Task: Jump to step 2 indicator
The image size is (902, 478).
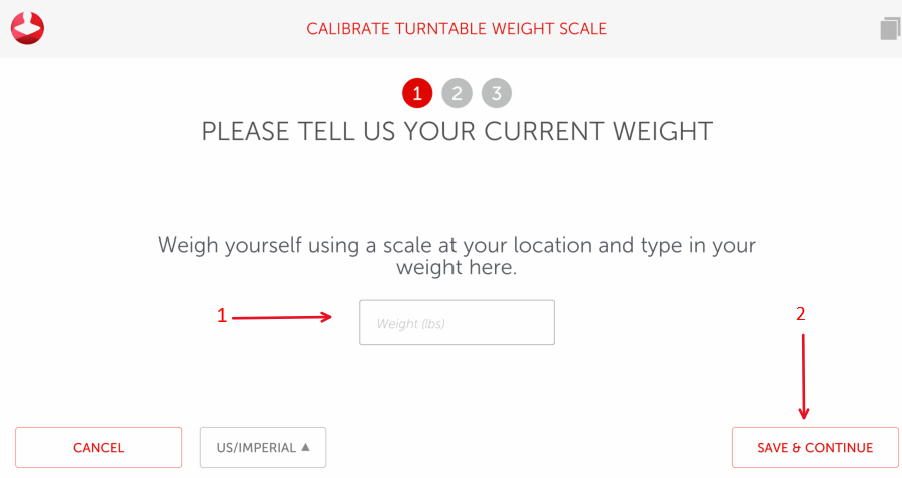Action: click(457, 94)
